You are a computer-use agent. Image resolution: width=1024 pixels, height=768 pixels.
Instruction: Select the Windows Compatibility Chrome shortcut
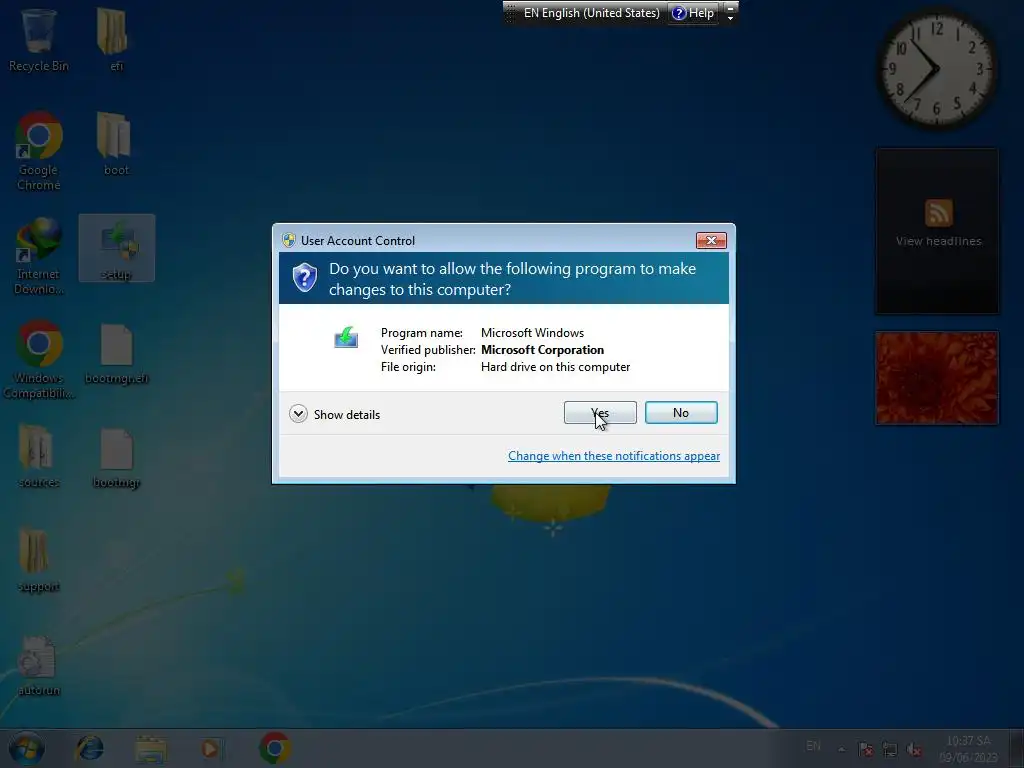[39, 360]
